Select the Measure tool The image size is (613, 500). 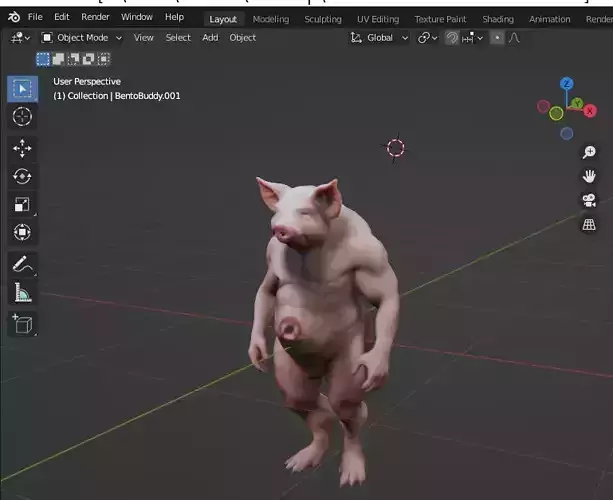point(23,292)
